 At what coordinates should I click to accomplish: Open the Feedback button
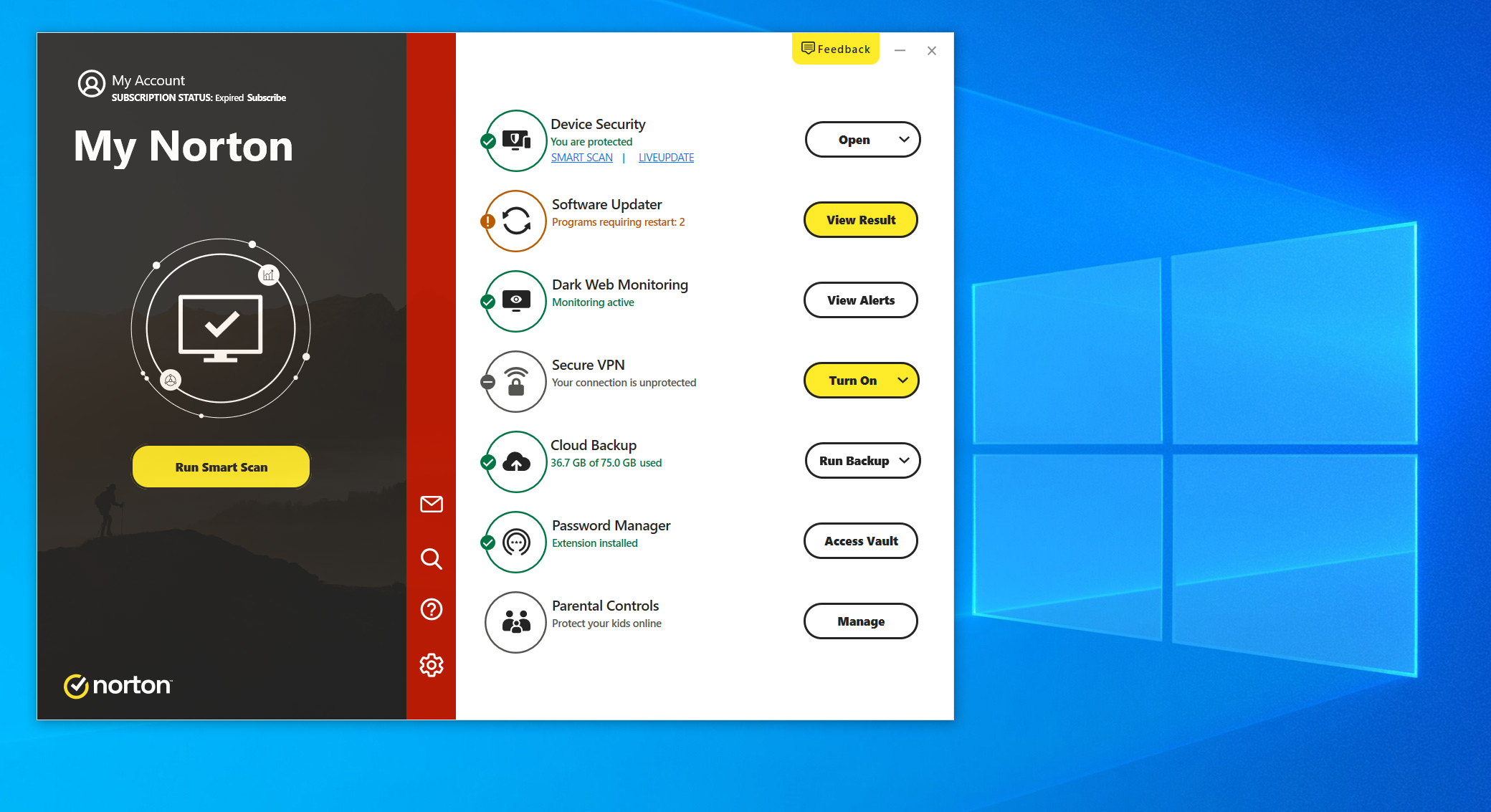pos(836,49)
